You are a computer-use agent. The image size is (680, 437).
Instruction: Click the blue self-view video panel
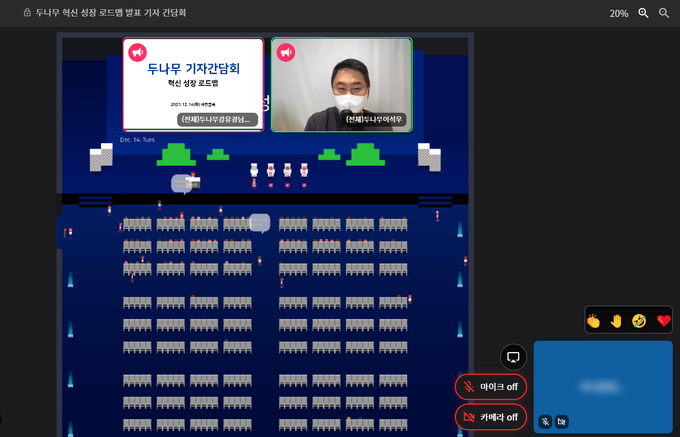(x=602, y=380)
